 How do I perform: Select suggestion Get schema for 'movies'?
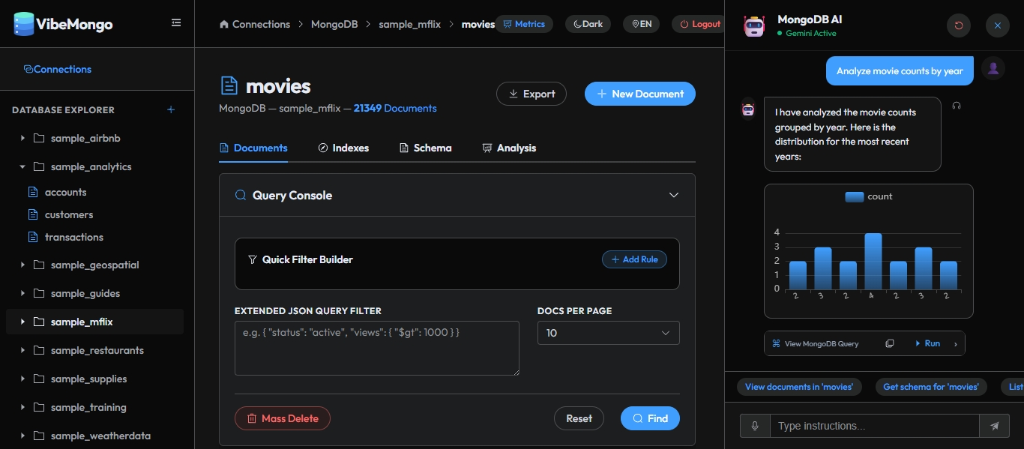pyautogui.click(x=931, y=387)
